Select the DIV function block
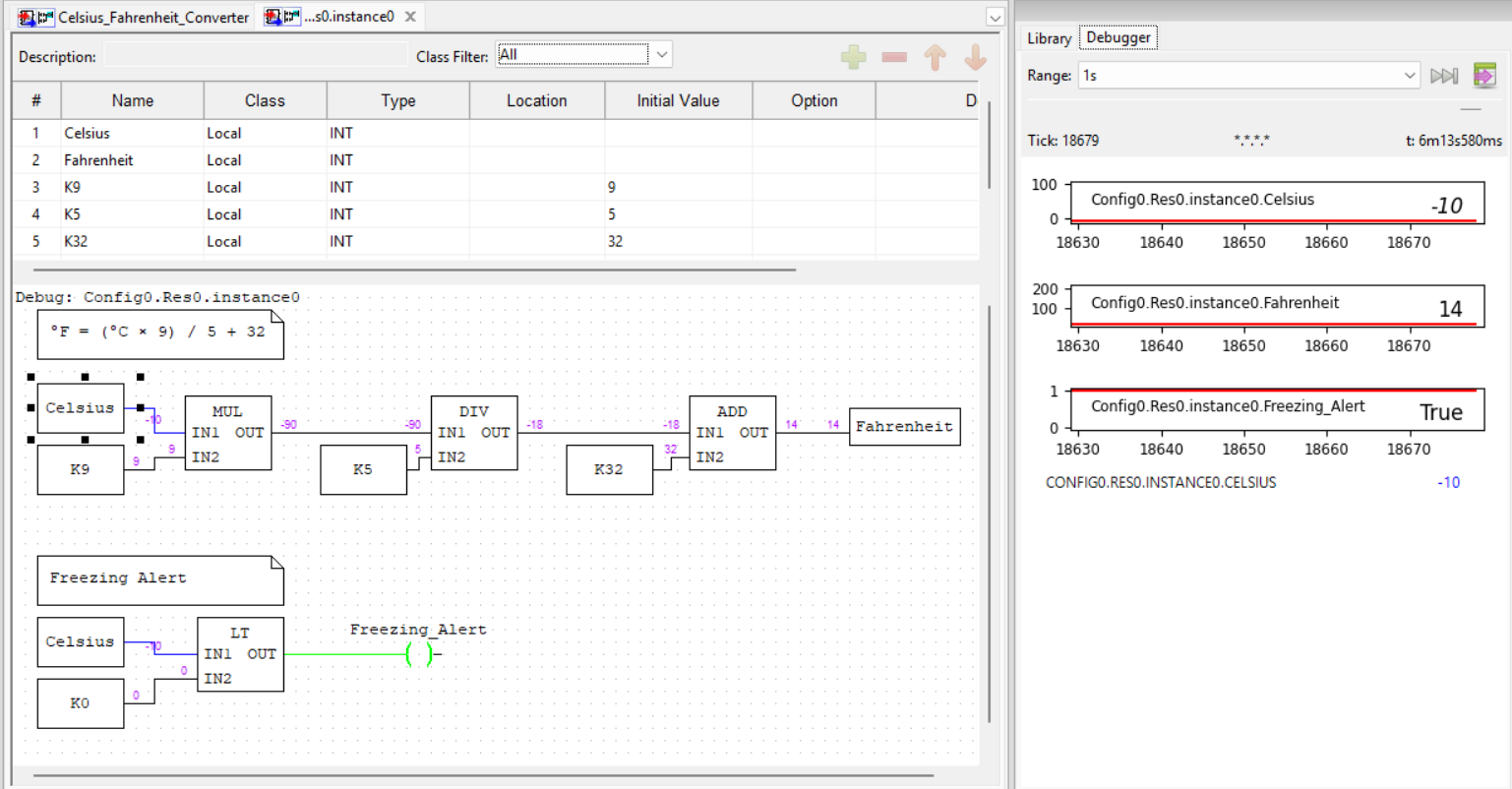Screen dimensions: 1512x789 coord(474,433)
